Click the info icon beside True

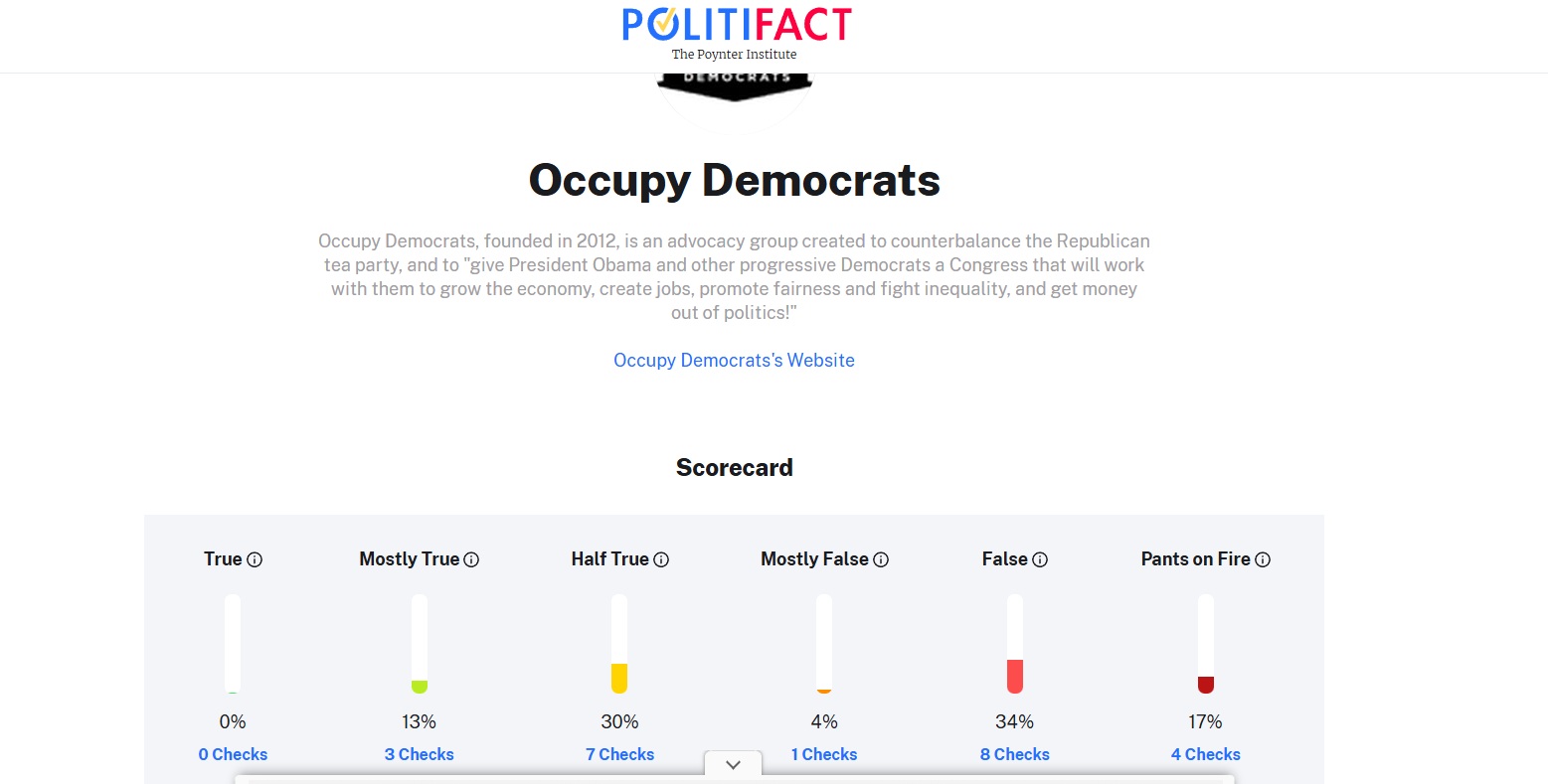click(x=255, y=559)
